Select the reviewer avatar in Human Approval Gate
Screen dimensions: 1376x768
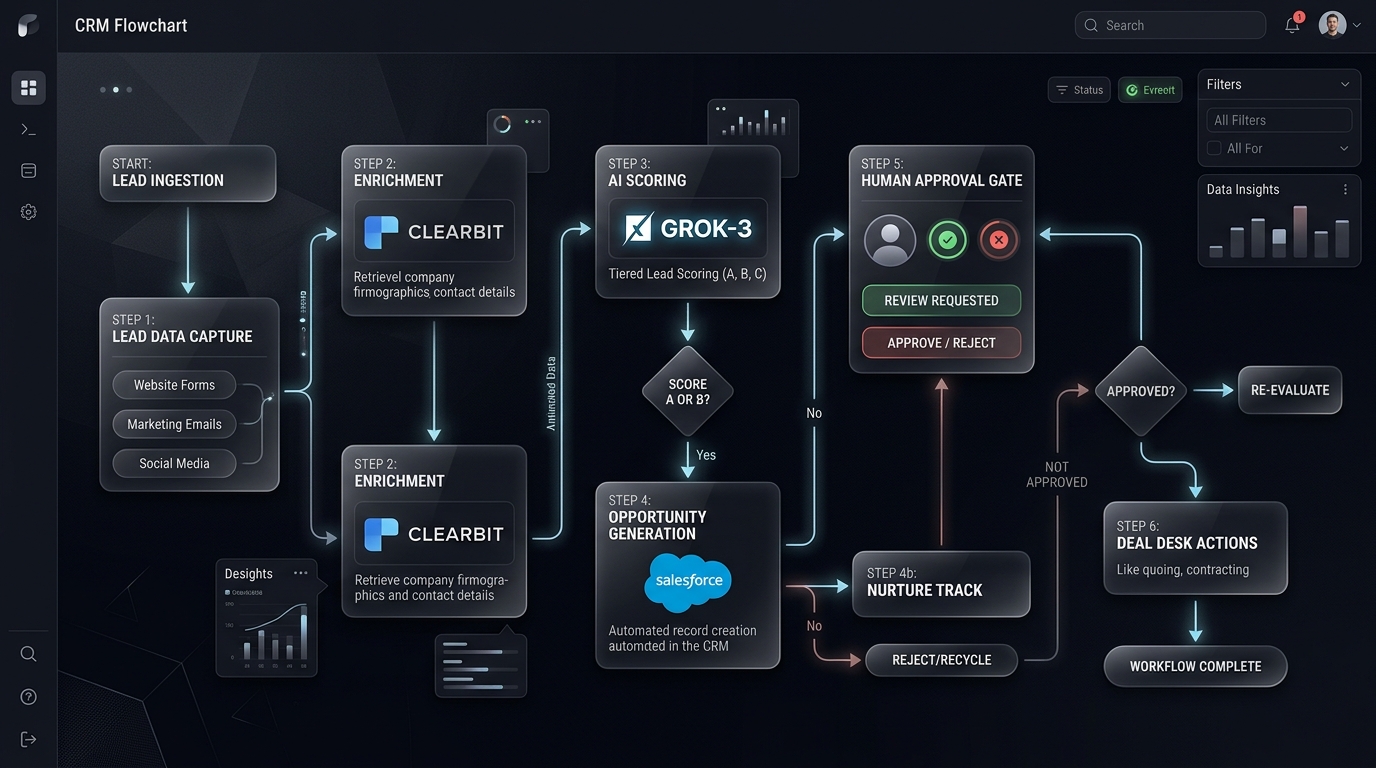tap(889, 240)
